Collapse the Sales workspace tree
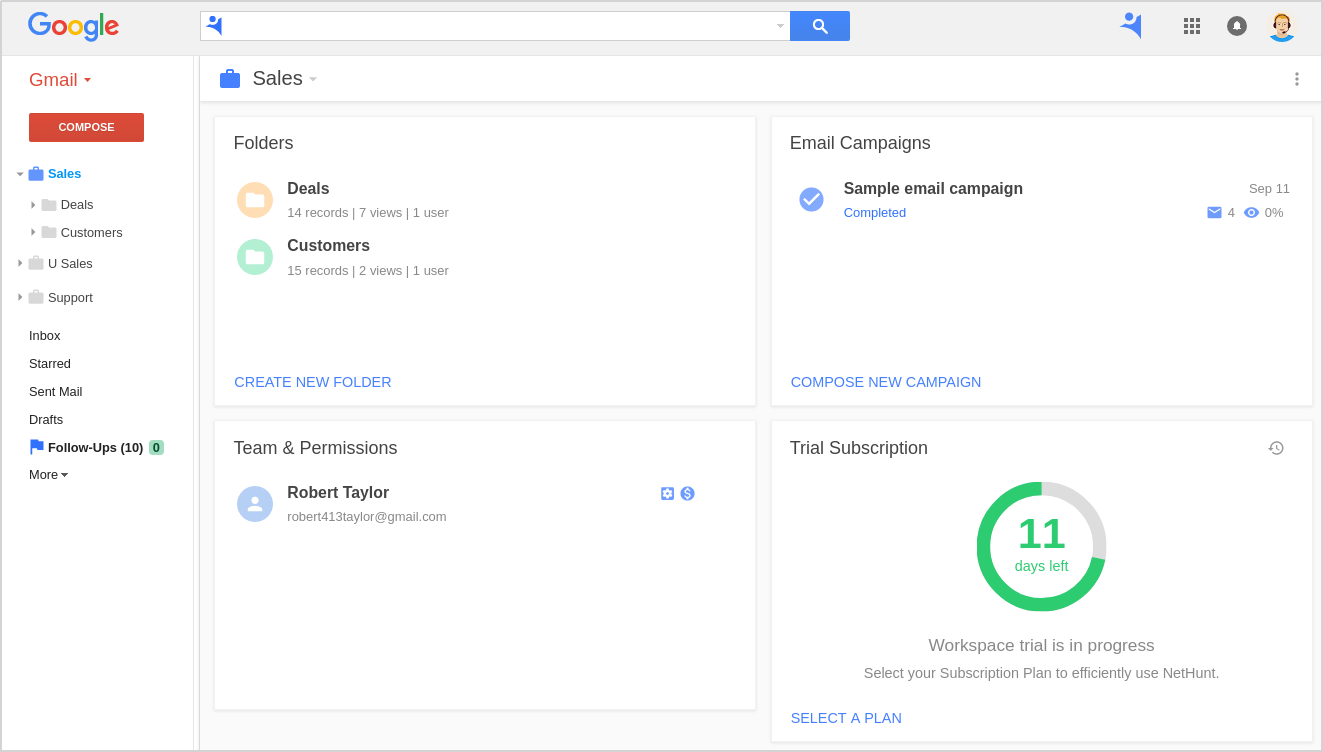The height and width of the screenshot is (752, 1323). click(20, 174)
